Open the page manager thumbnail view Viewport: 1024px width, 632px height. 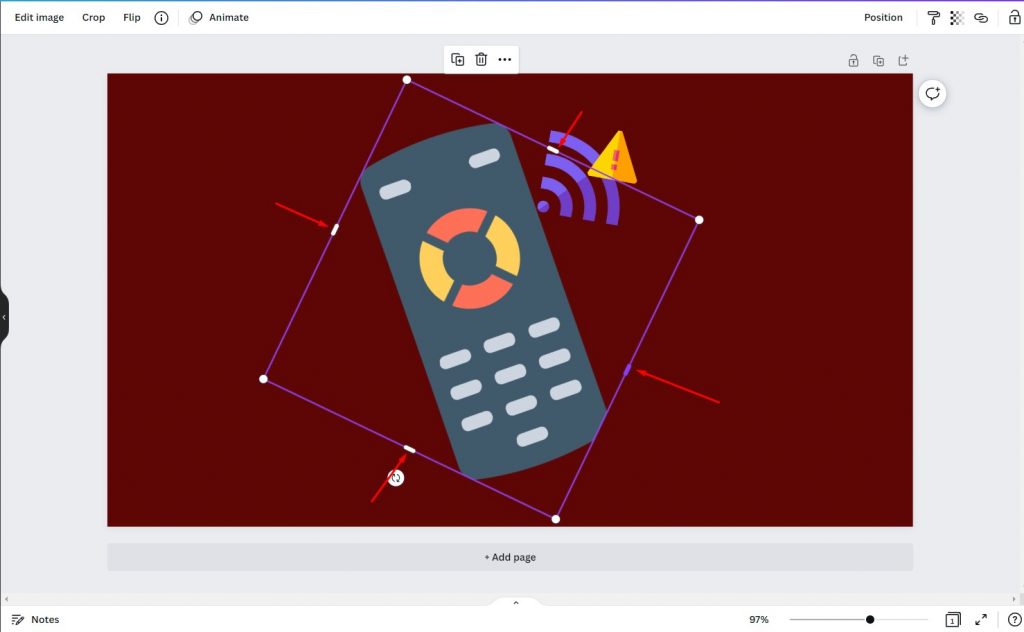953,619
